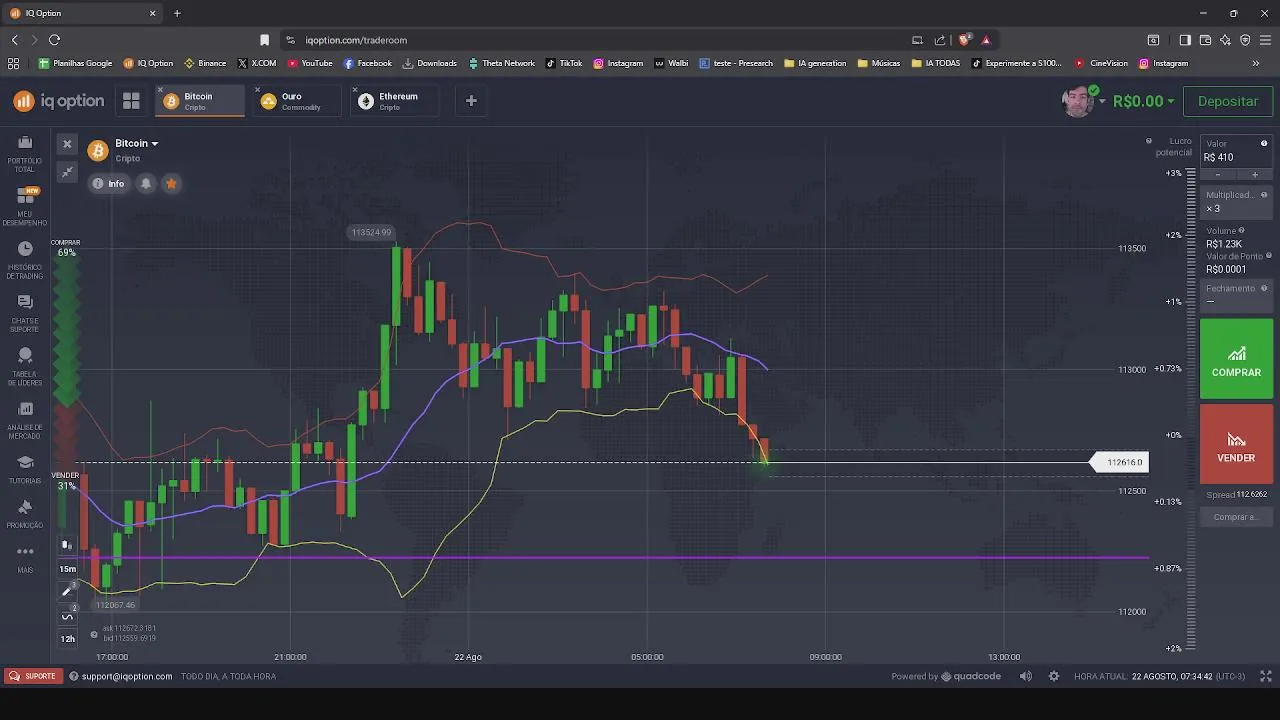This screenshot has width=1280, height=720.
Task: Close the Ouro asset tab
Action: click(257, 90)
